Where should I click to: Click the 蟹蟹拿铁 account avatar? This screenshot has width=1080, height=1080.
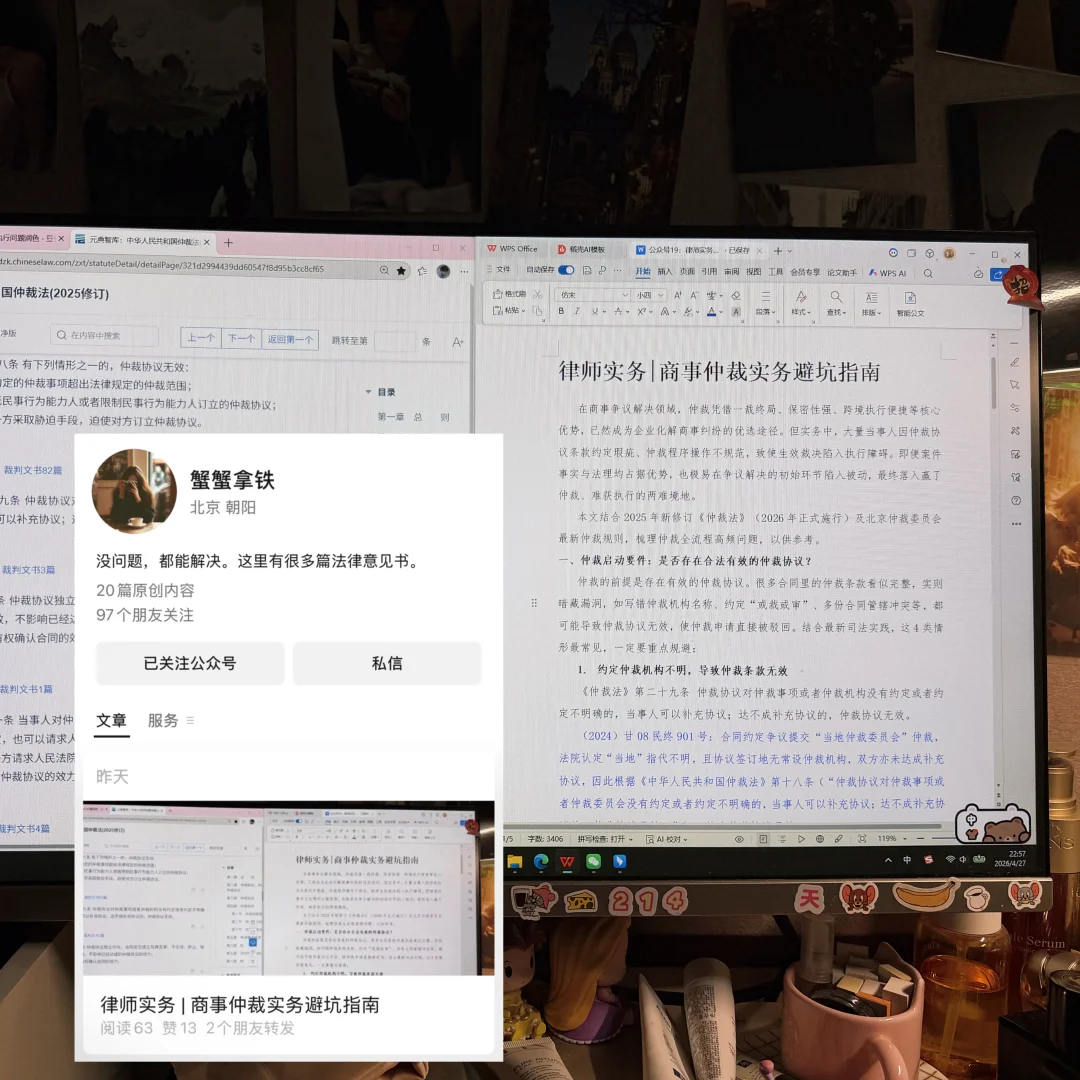click(x=134, y=491)
